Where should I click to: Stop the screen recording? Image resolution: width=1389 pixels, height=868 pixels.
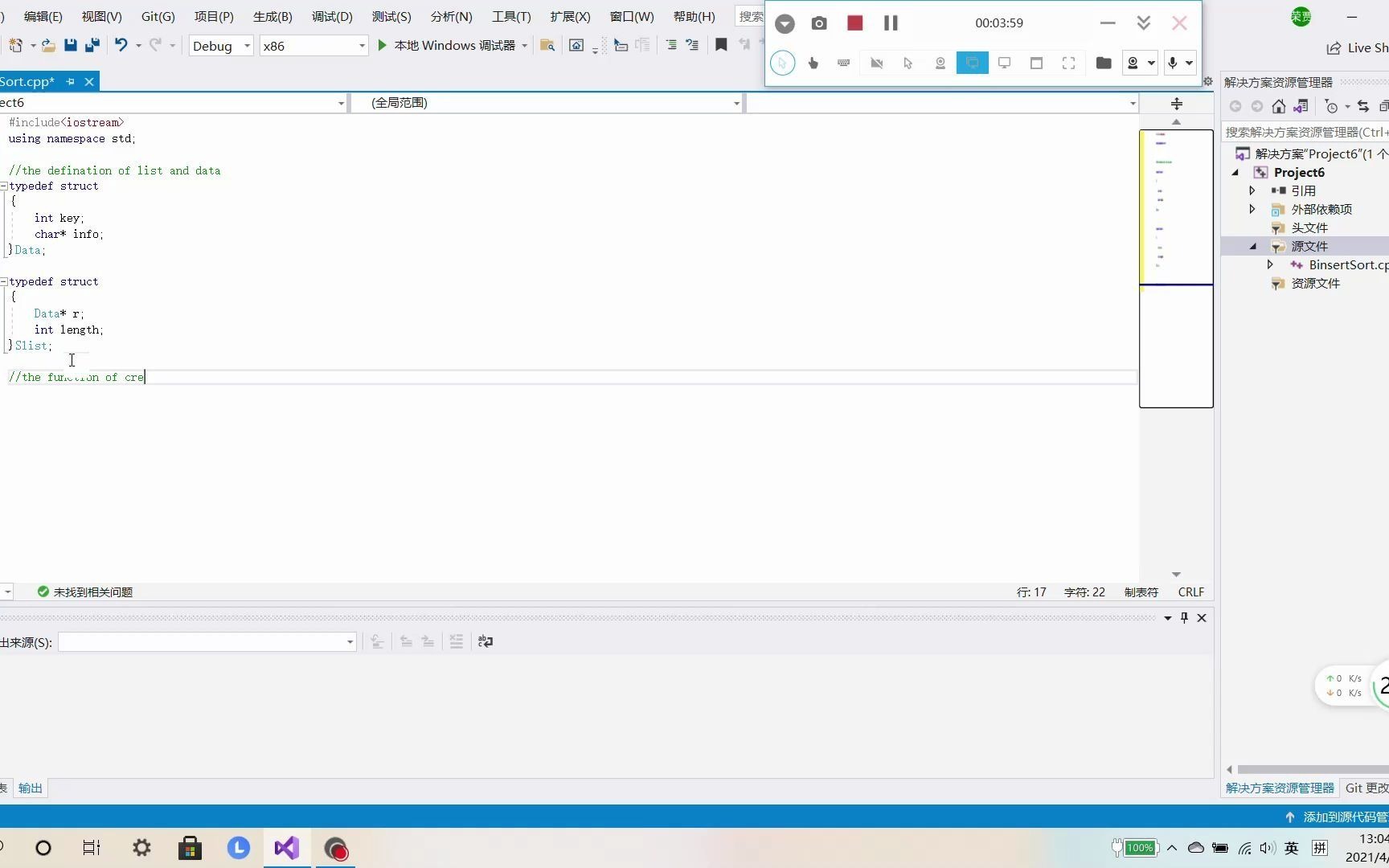(855, 23)
